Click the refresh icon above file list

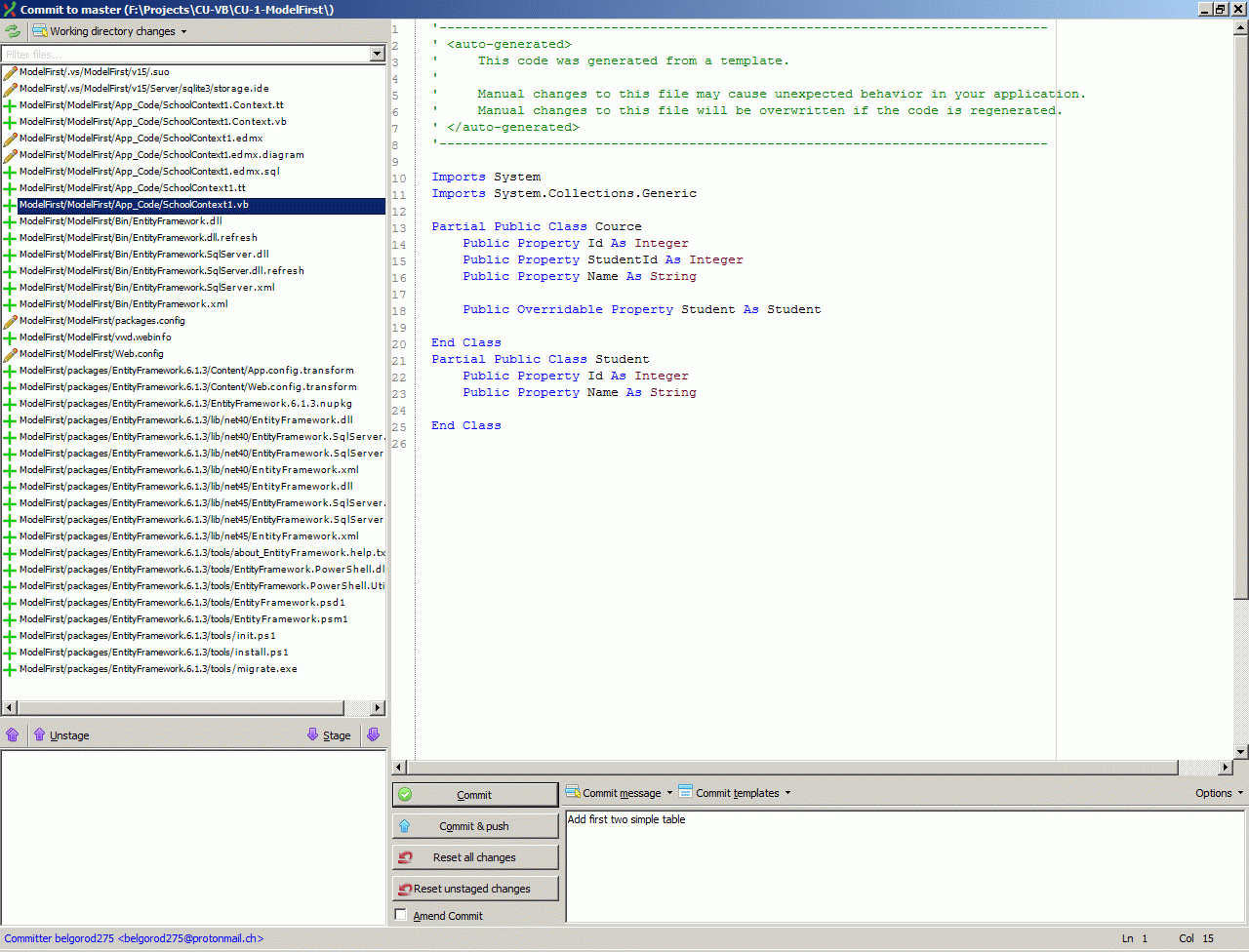tap(13, 31)
